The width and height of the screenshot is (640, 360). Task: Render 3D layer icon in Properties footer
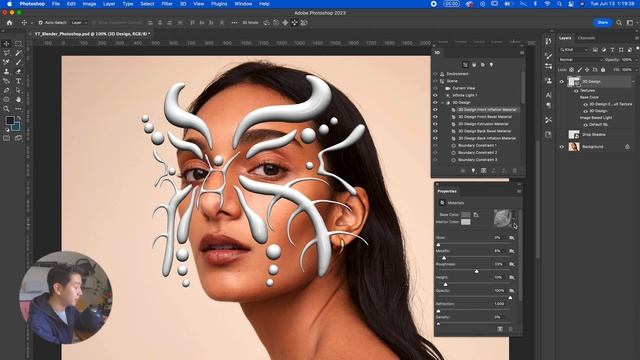pyautogui.click(x=500, y=329)
